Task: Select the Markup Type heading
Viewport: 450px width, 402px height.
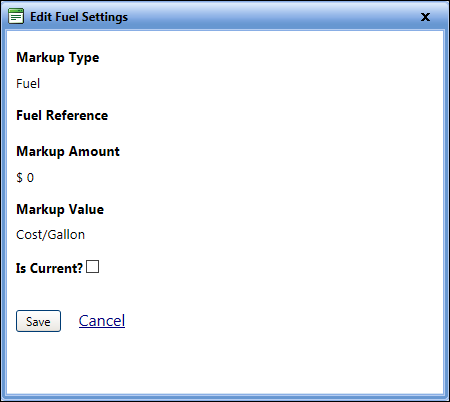Action: 58,58
